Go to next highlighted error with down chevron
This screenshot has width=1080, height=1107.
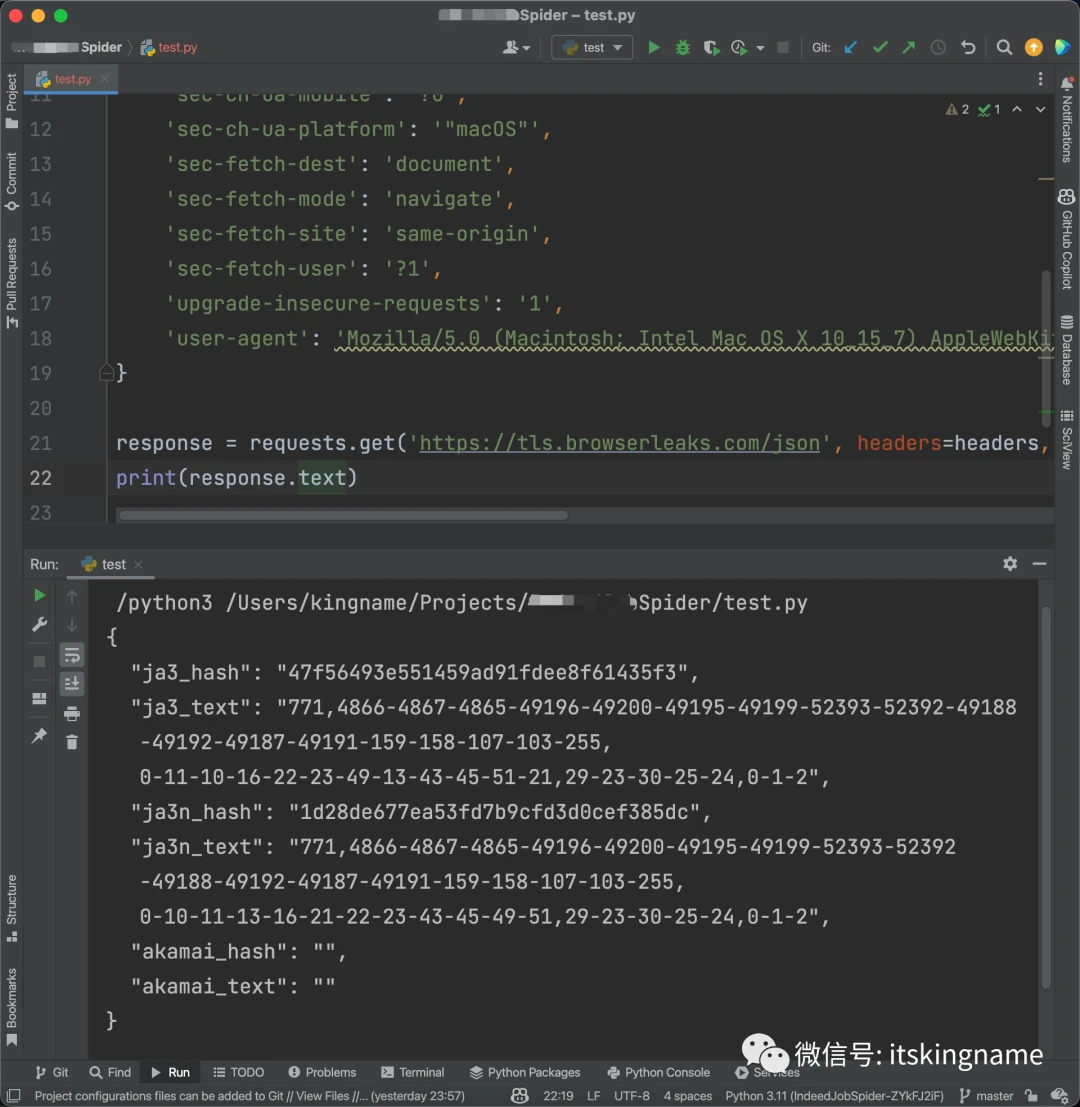pos(1040,109)
